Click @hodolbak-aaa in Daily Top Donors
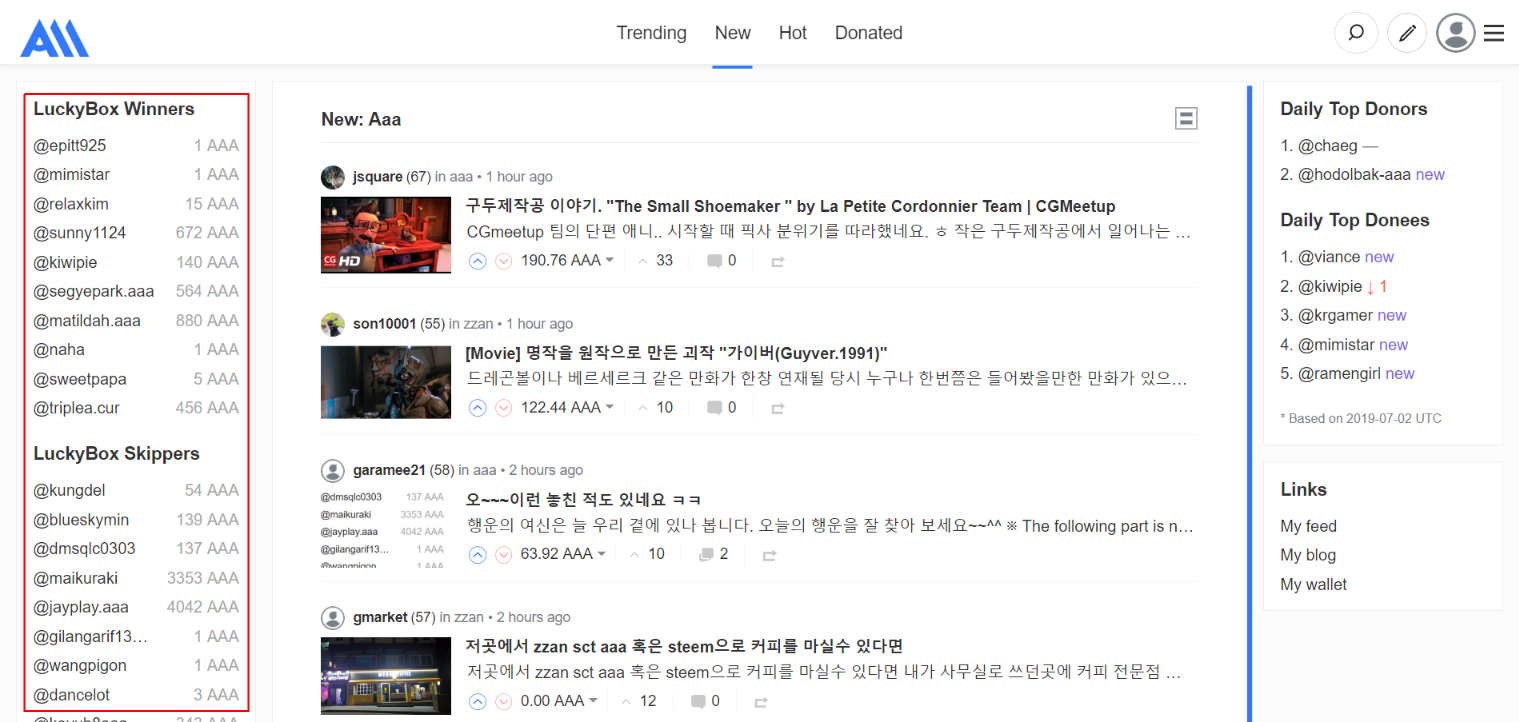This screenshot has height=722, width=1519. pos(1354,175)
